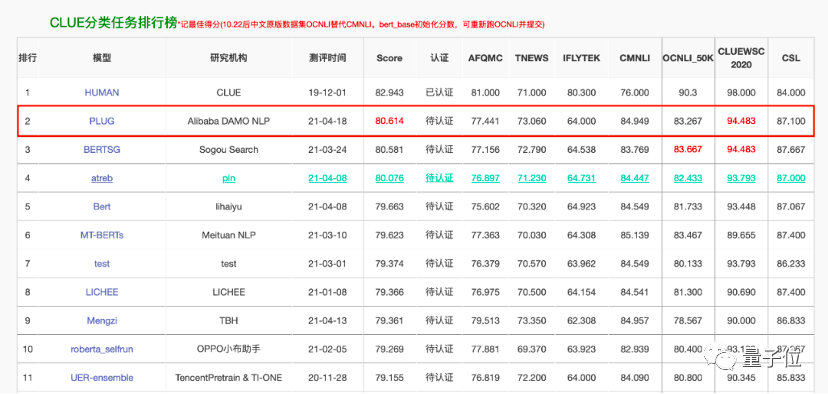The height and width of the screenshot is (394, 828).
Task: Click the date 21-04-18
Action: tap(327, 121)
